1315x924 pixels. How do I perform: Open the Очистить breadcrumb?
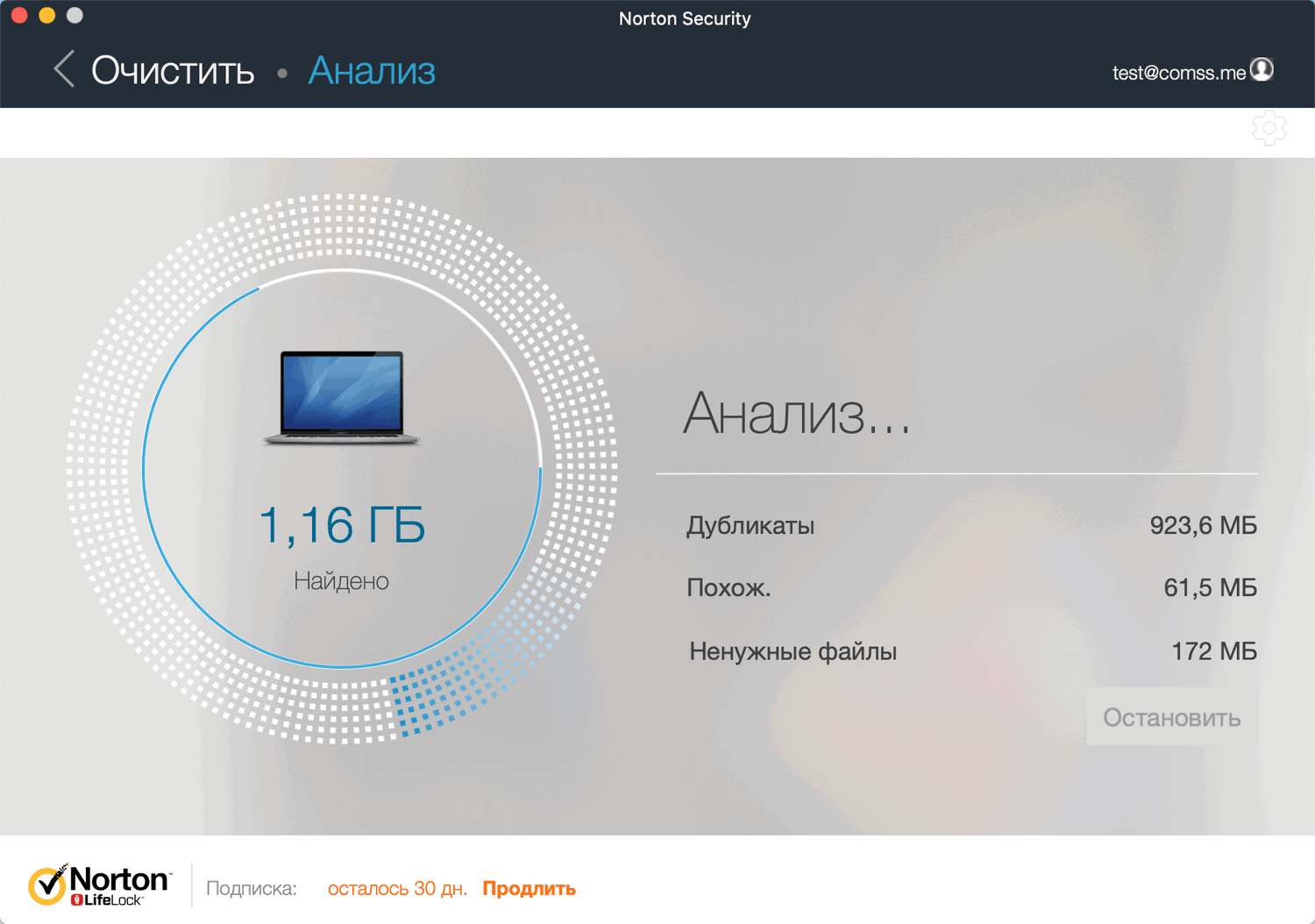click(173, 70)
